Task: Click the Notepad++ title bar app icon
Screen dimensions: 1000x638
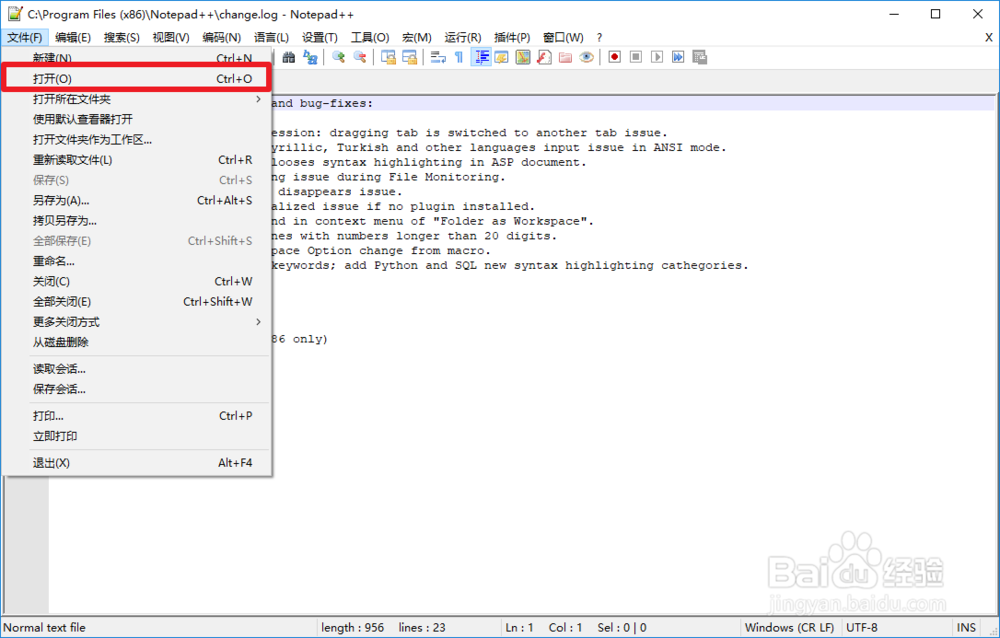Action: click(15, 14)
